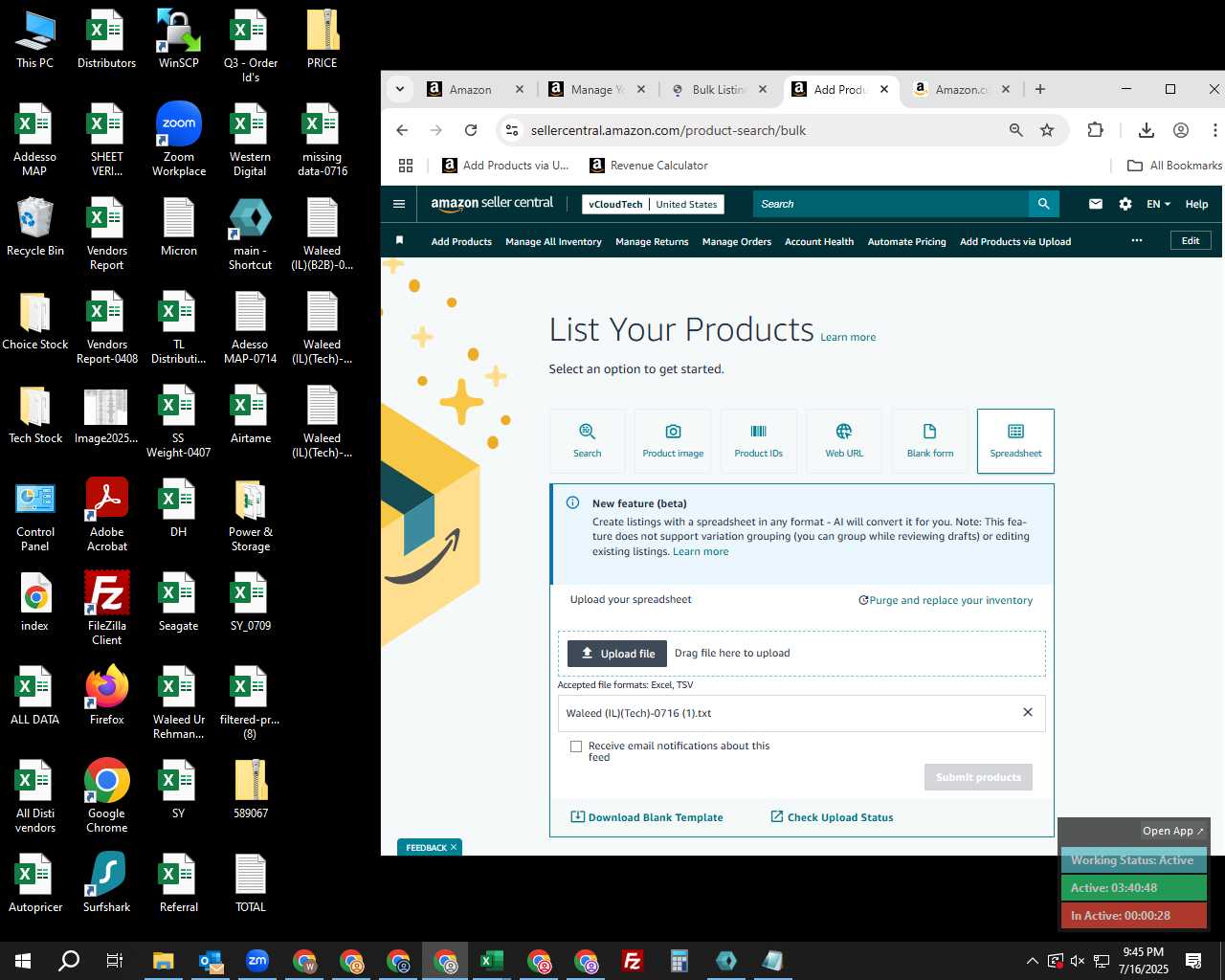
Task: Open Chrome profile avatar icon
Action: pos(1181,130)
